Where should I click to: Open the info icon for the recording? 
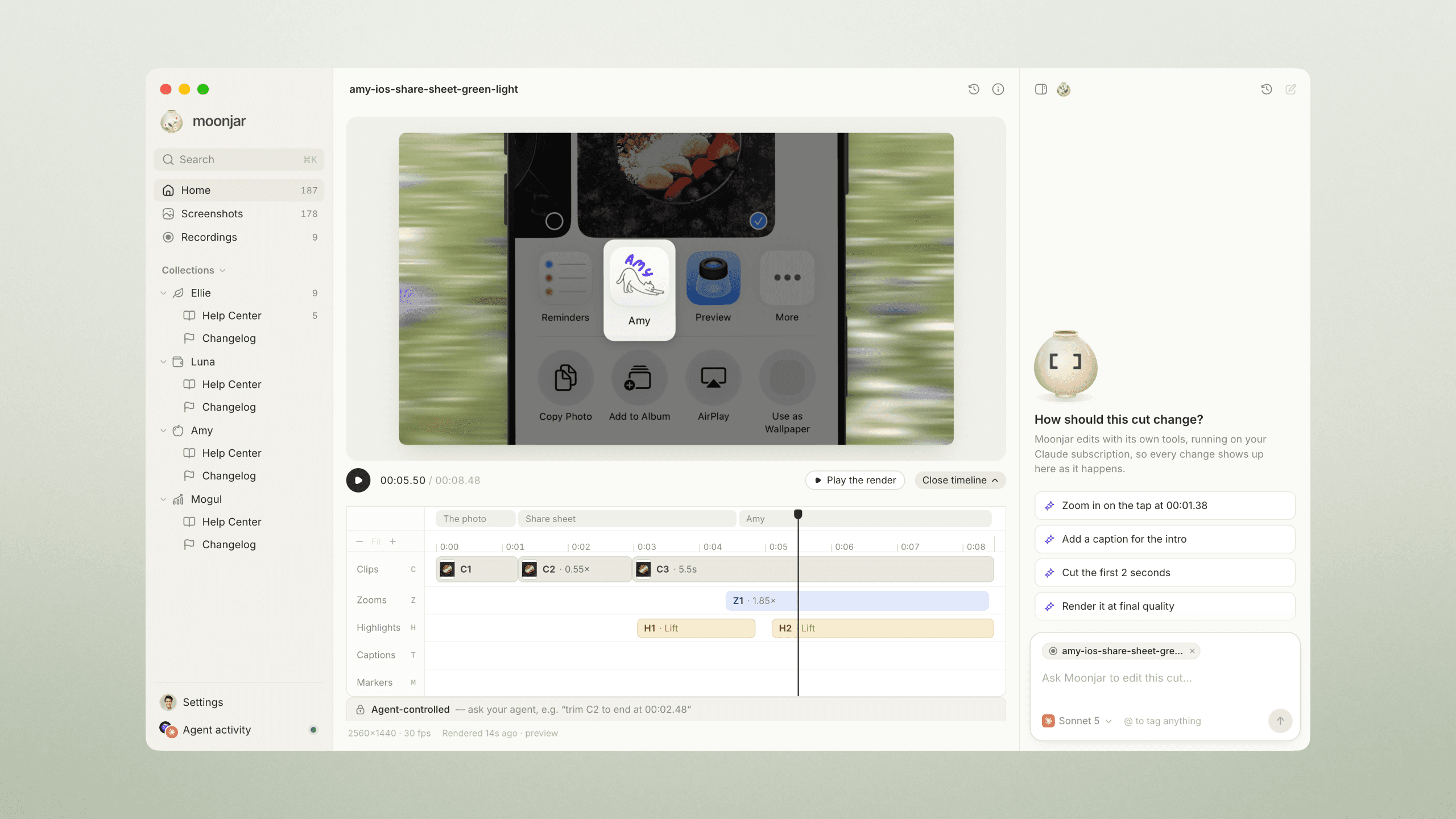click(998, 89)
